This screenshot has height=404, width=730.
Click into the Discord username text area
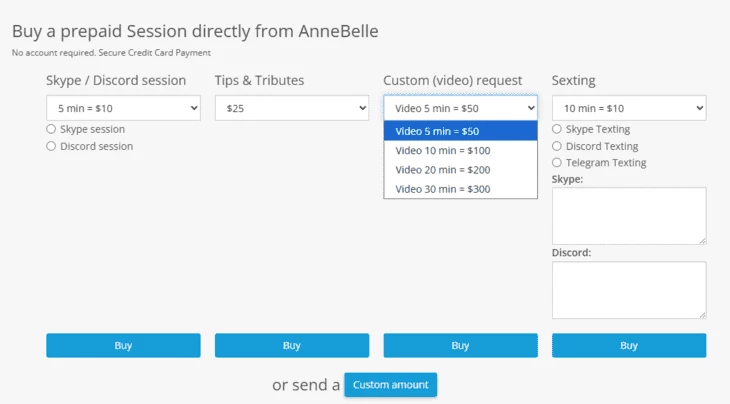coord(628,290)
